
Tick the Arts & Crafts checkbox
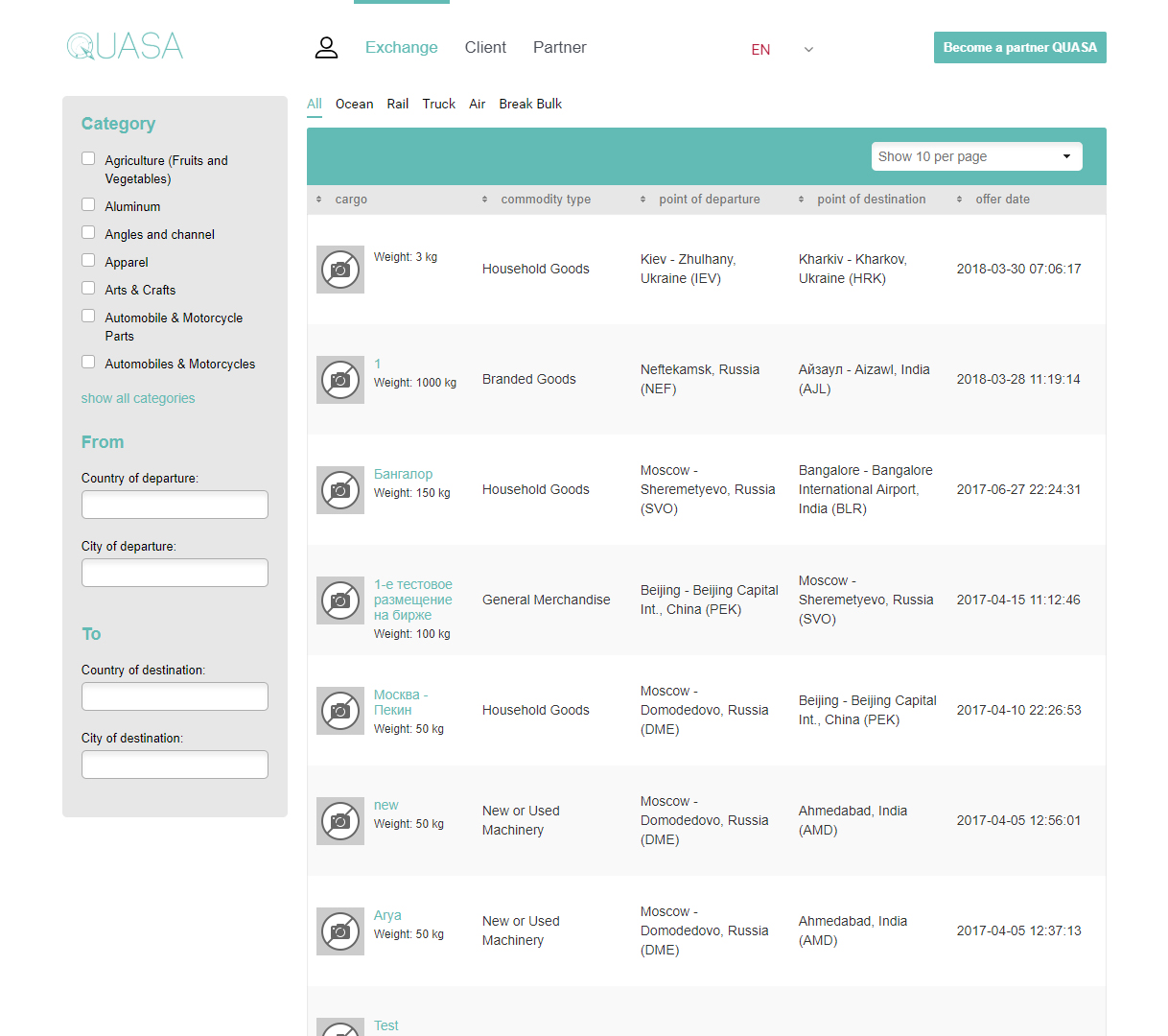coord(88,289)
